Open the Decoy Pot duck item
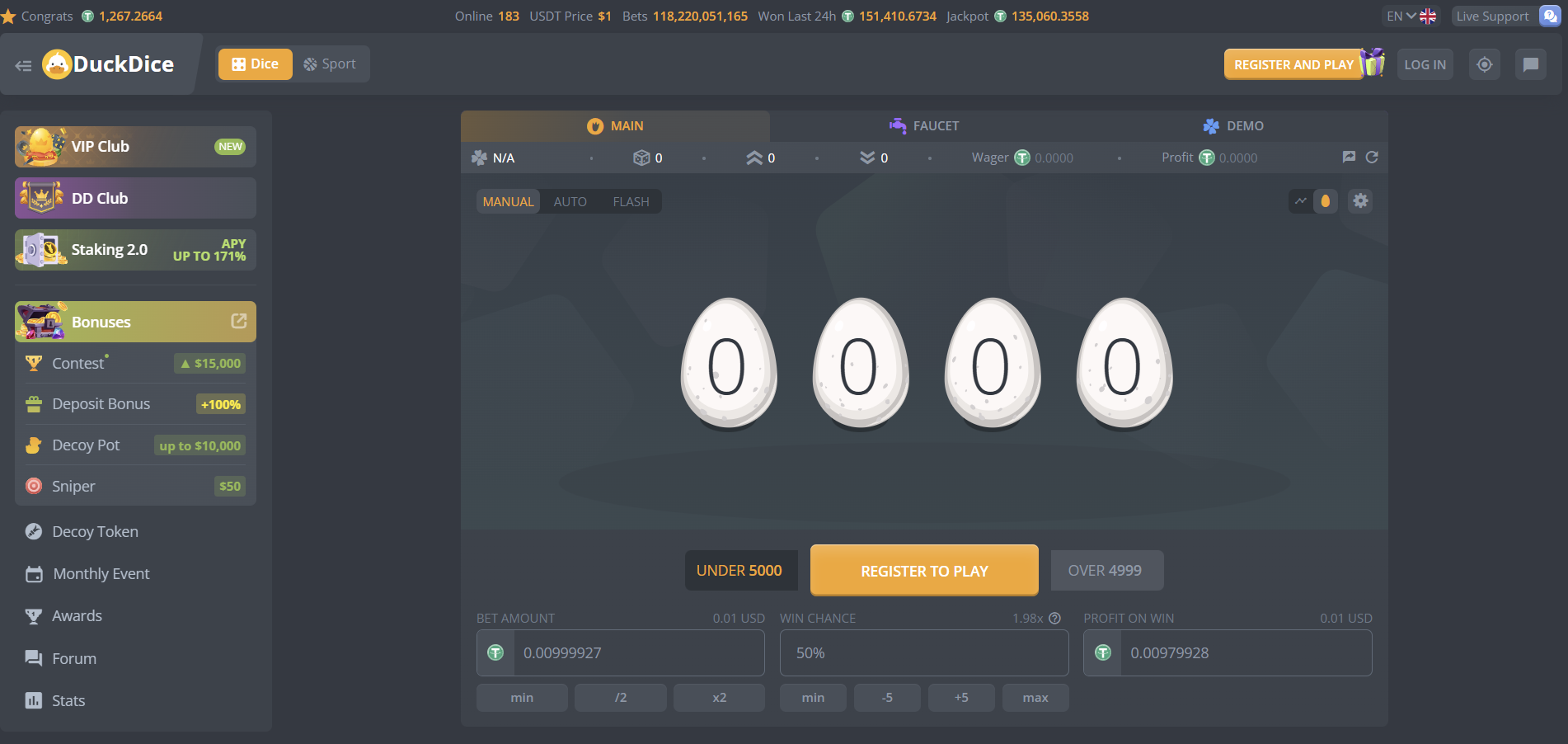The height and width of the screenshot is (744, 1568). point(135,445)
